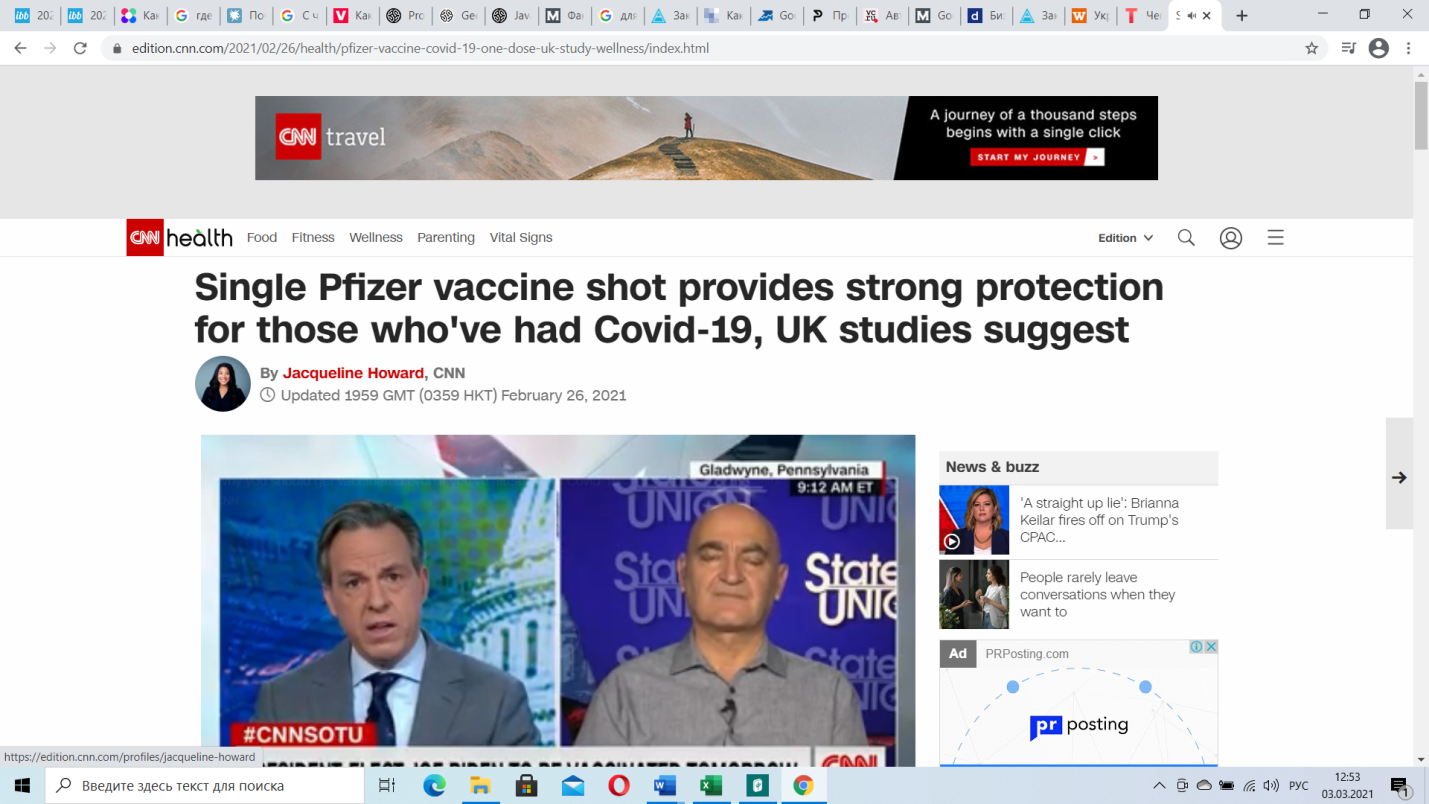Expand the Edition dropdown
1429x804 pixels.
1125,238
